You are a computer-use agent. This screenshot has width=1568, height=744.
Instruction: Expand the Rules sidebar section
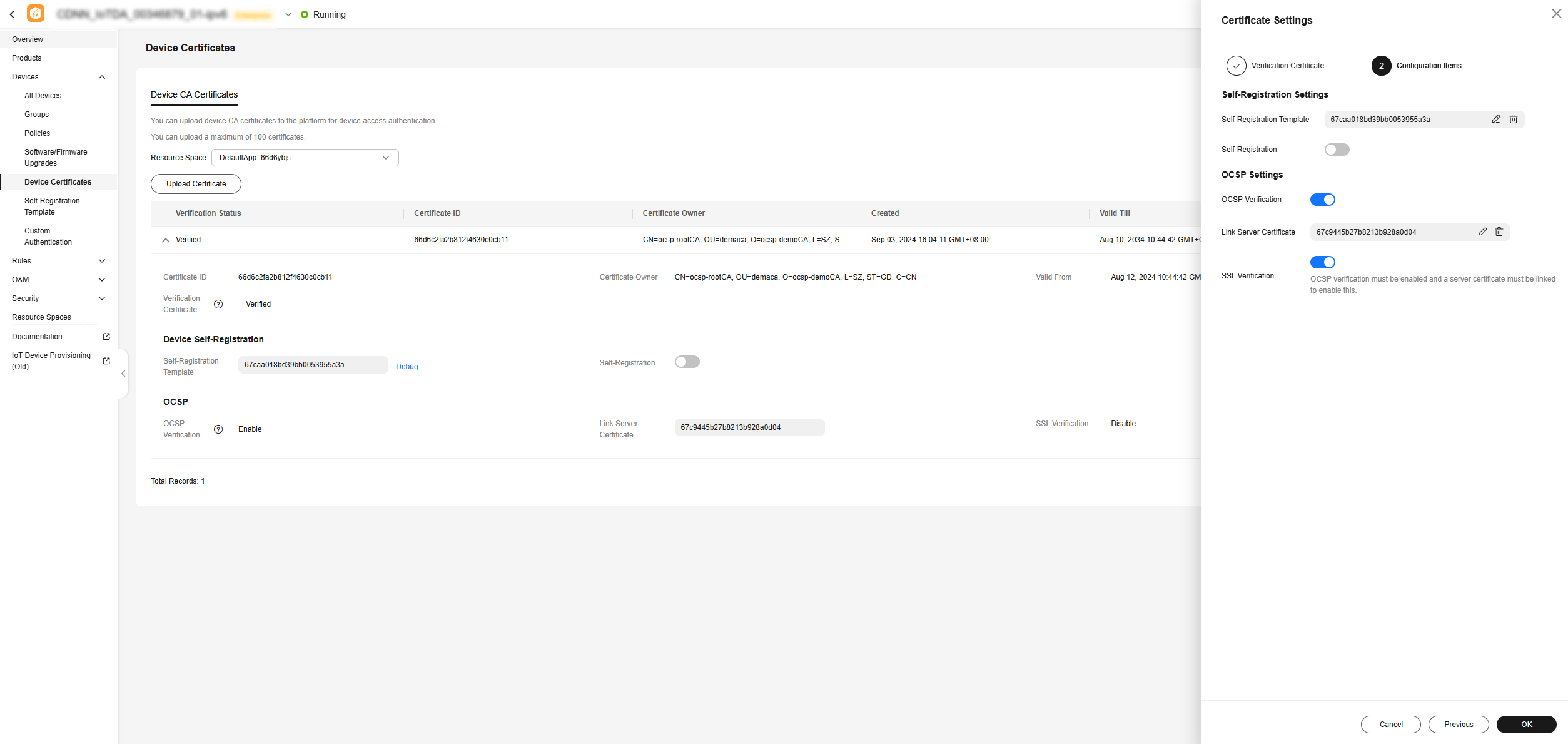pos(102,261)
